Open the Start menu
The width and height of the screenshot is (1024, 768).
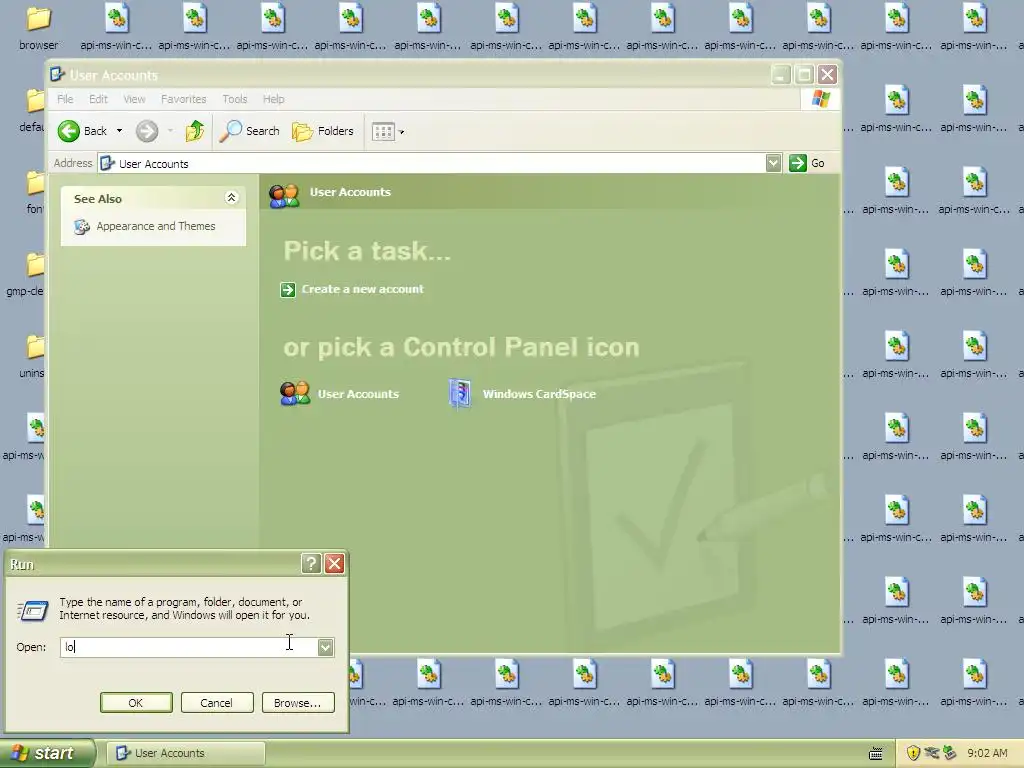(46, 753)
